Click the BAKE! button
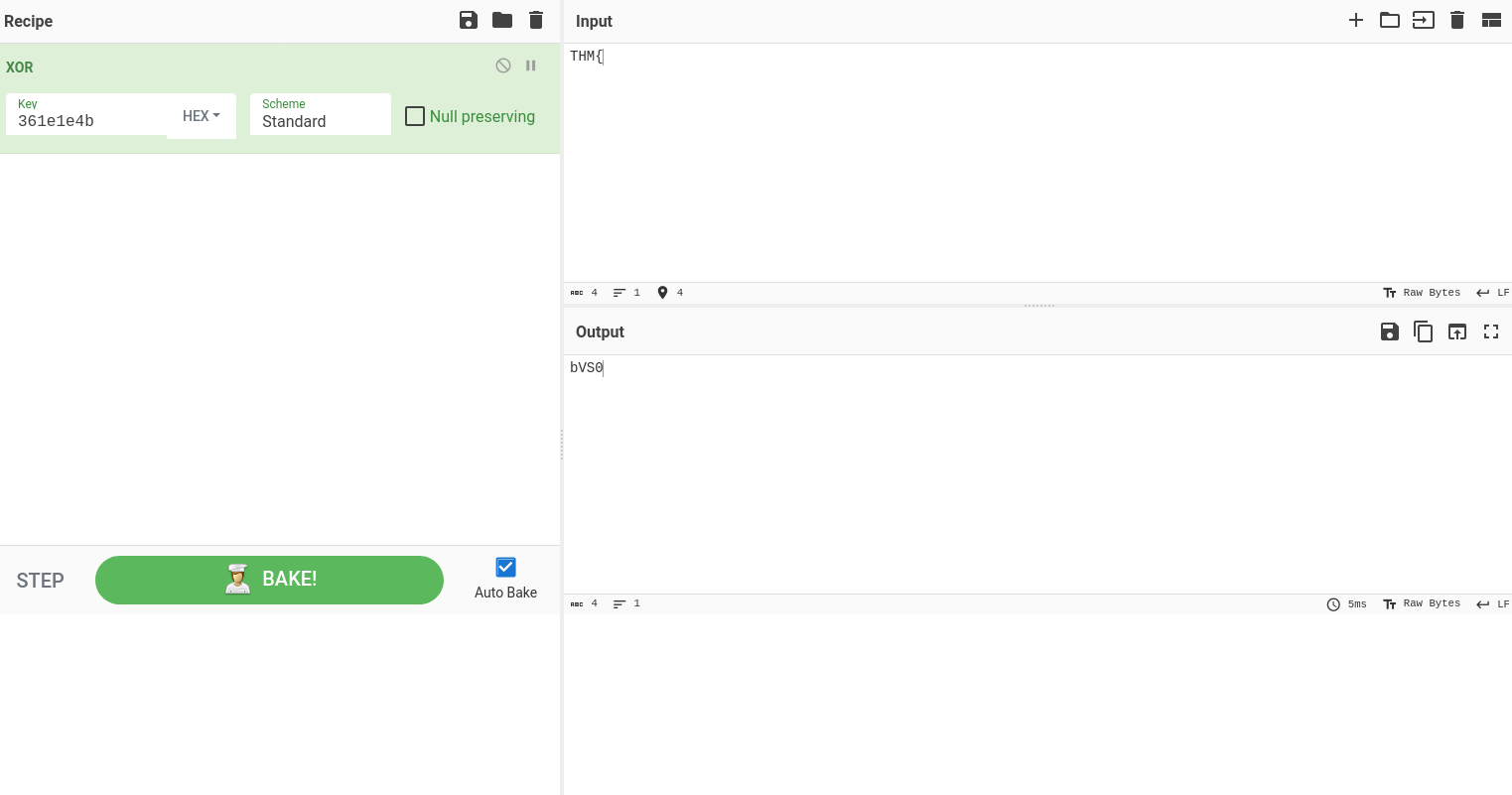Viewport: 1512px width, 795px height. pos(269,580)
